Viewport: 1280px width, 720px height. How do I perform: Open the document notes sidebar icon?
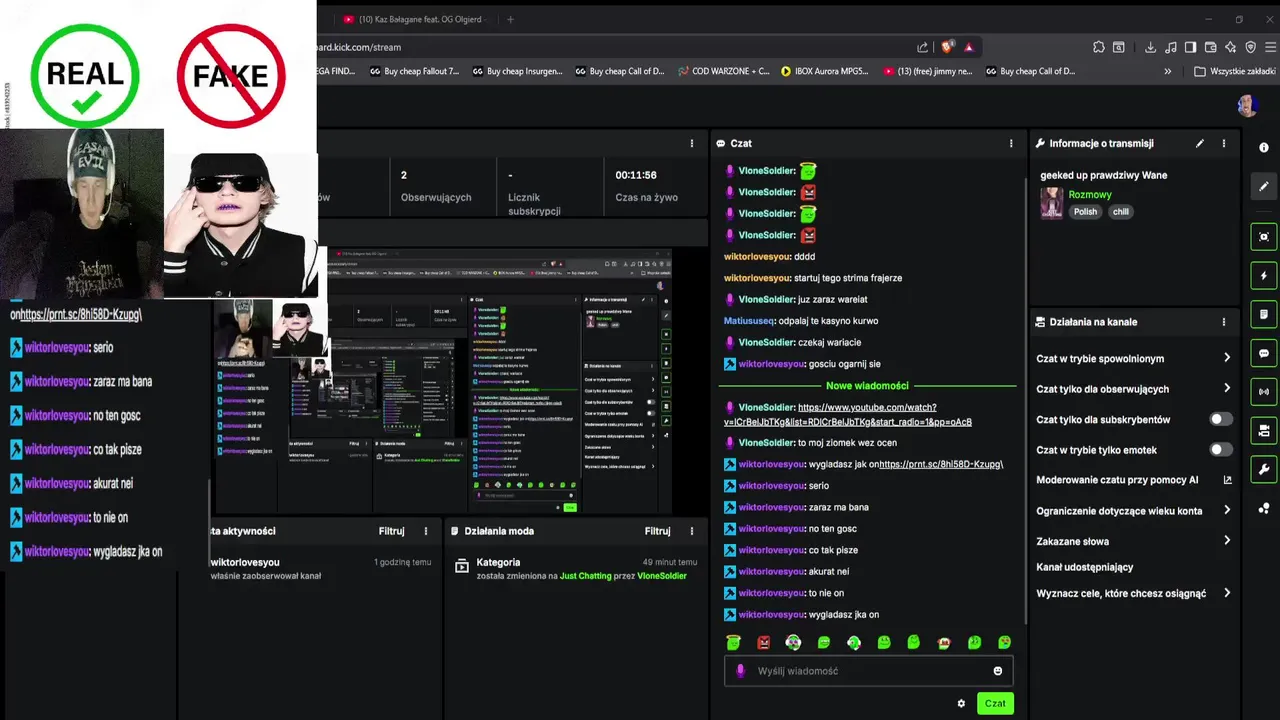pos(1264,314)
